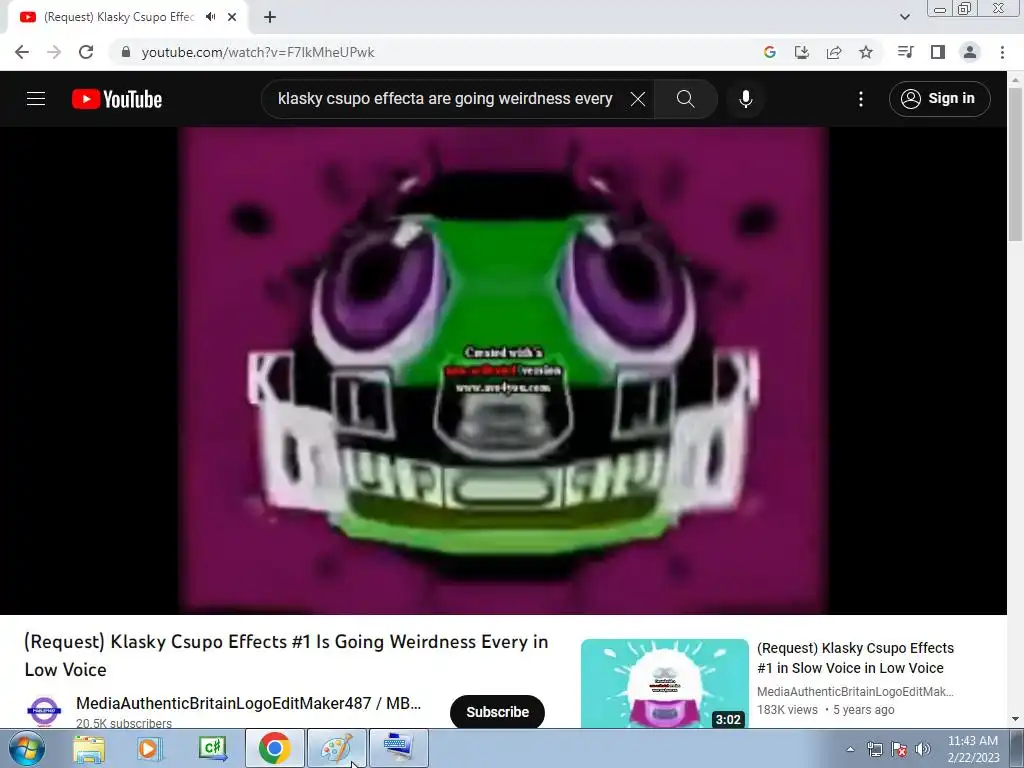Open the YouTube hamburger guide menu
The width and height of the screenshot is (1024, 768).
pyautogui.click(x=36, y=99)
